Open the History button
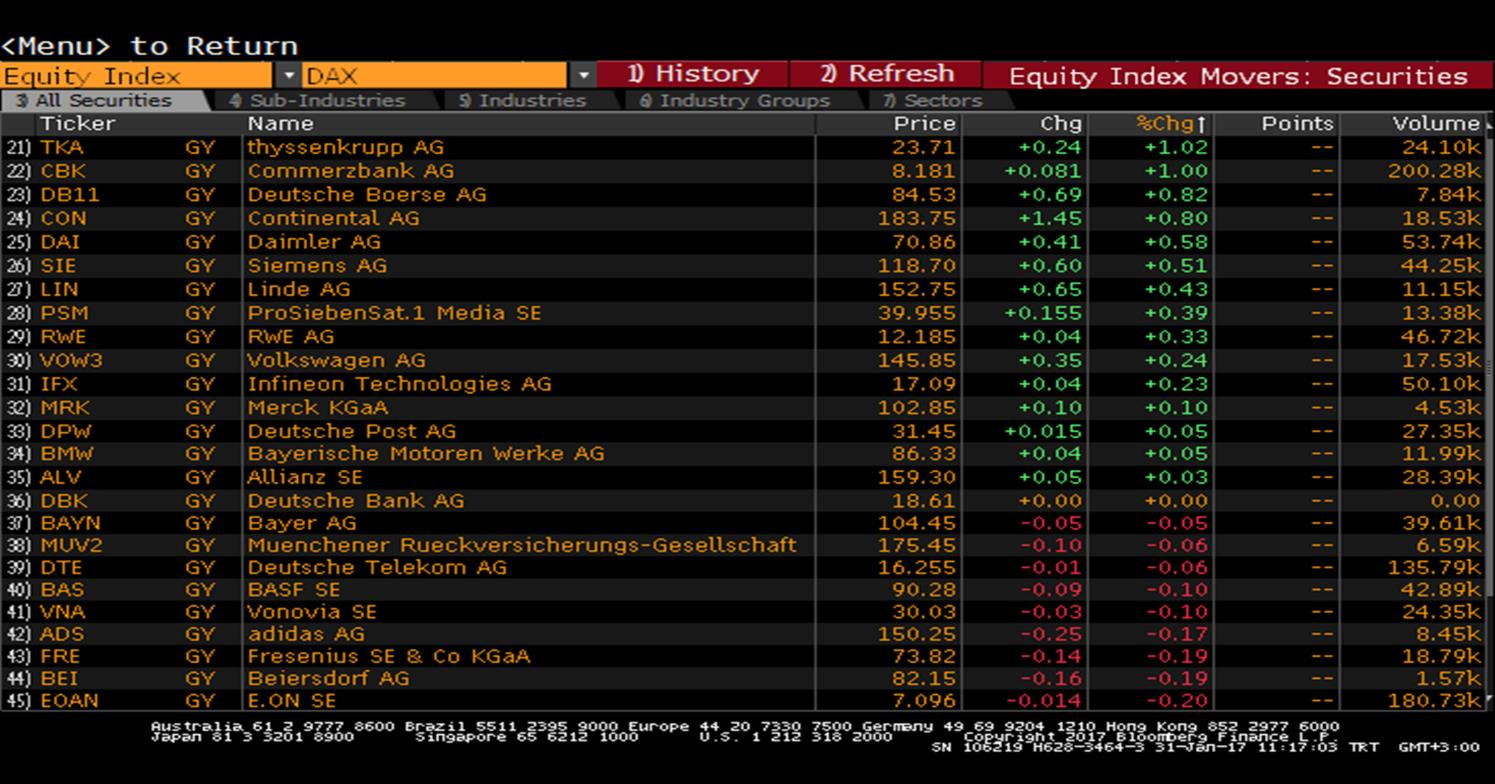 pos(693,75)
